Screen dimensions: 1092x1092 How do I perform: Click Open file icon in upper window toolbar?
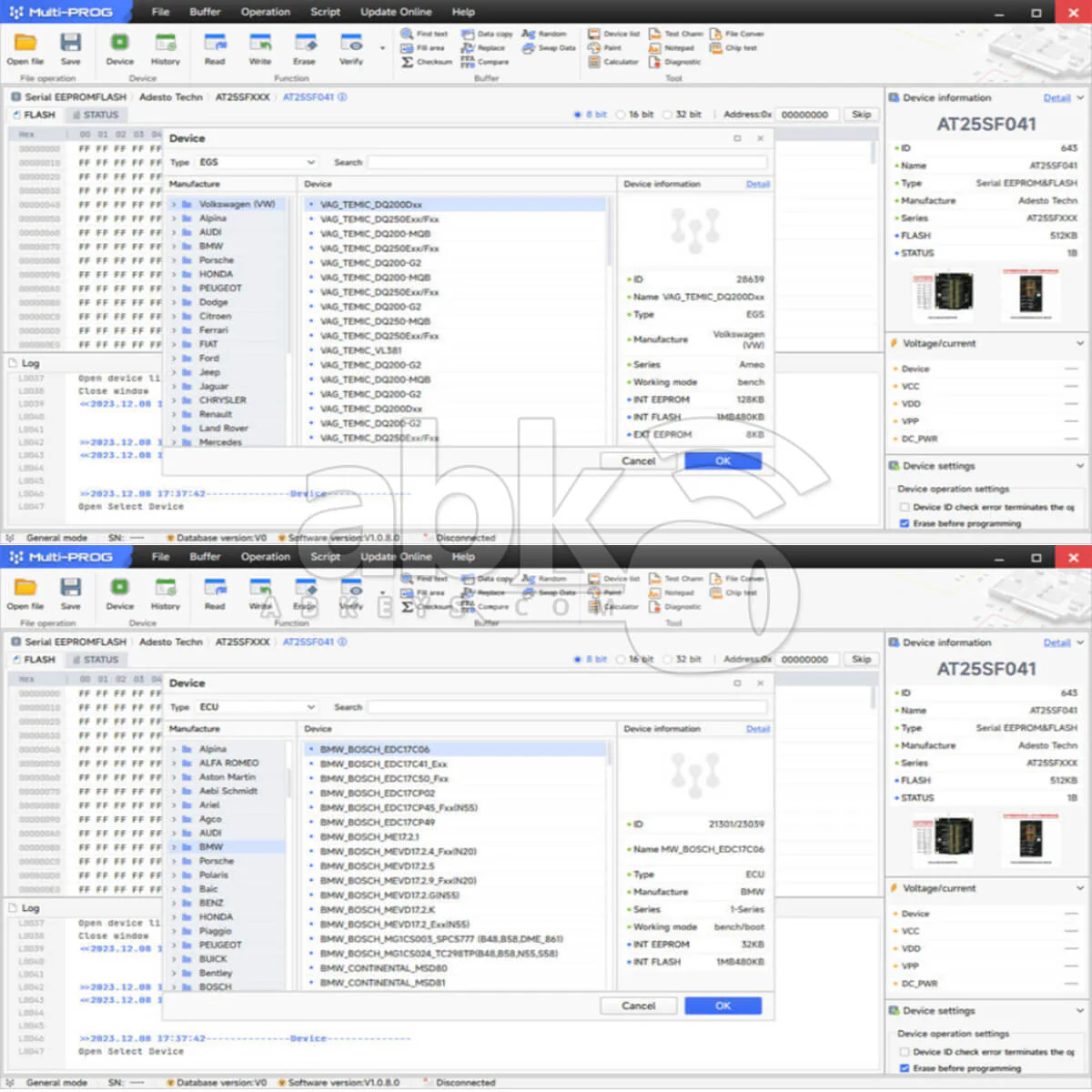click(25, 45)
